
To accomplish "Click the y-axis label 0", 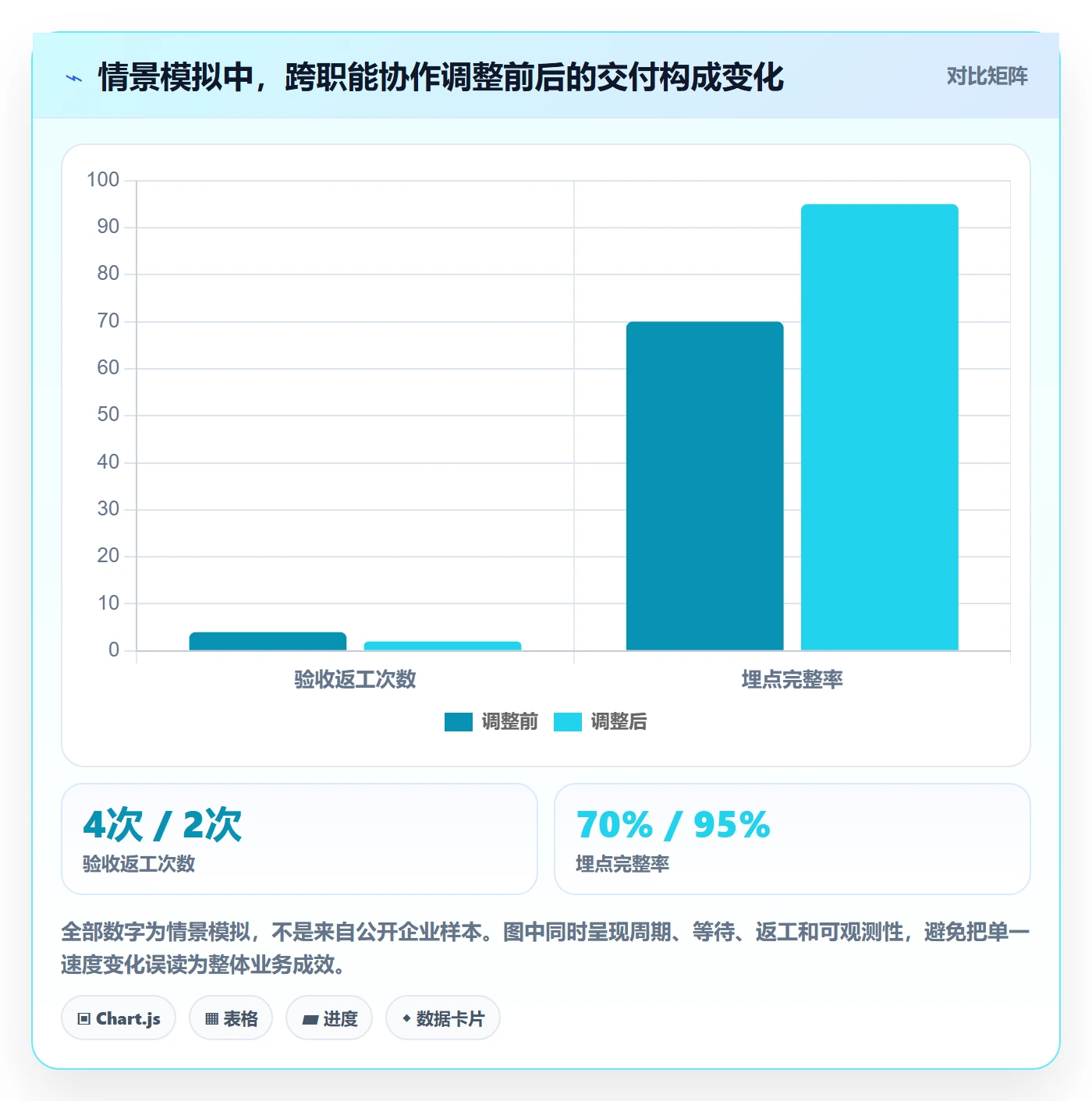I will coord(114,650).
